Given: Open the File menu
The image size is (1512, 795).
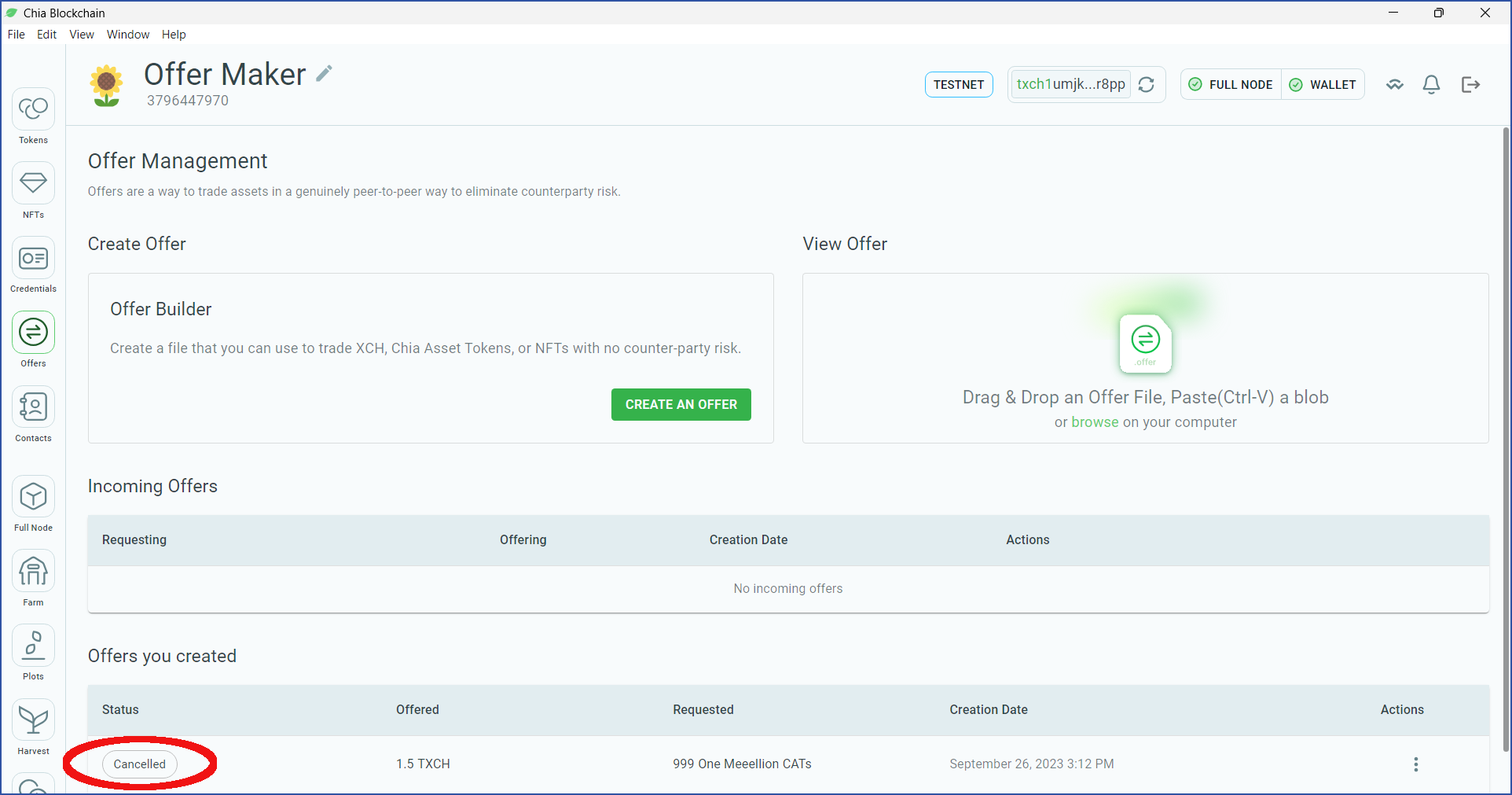Looking at the screenshot, I should click(17, 35).
